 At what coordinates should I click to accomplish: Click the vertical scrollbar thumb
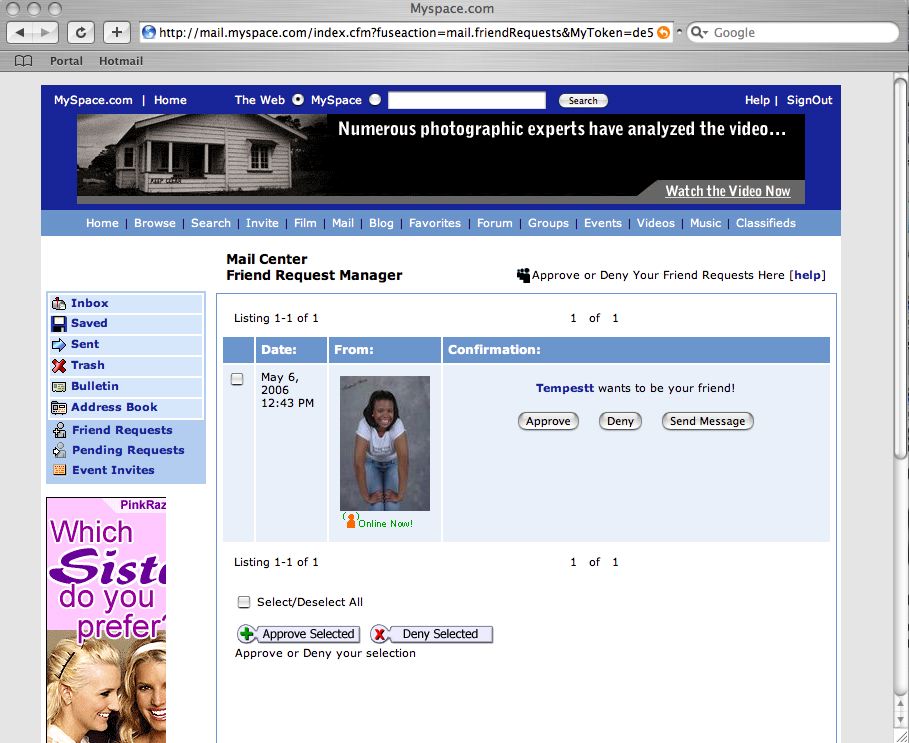(900, 267)
